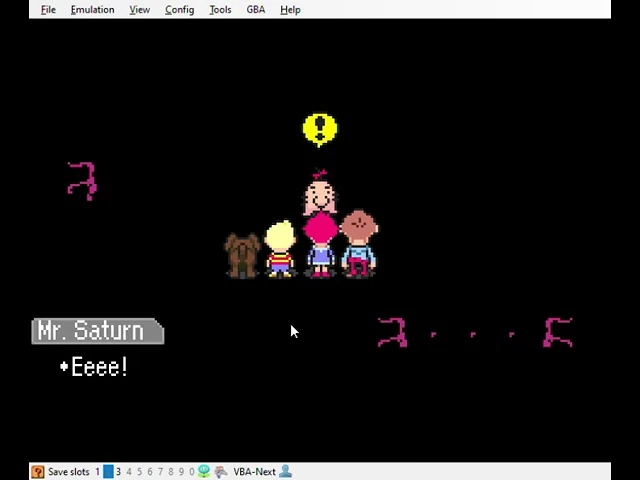Click the question block icon in status bar
Image resolution: width=640 pixels, height=480 pixels.
point(38,472)
